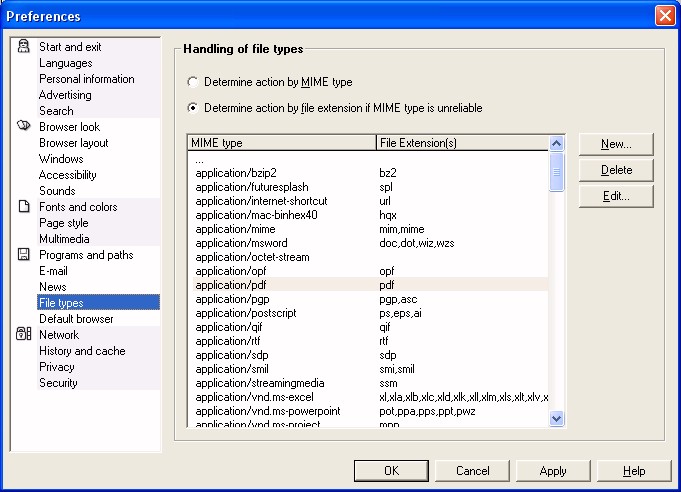Select application/msword row

point(370,243)
